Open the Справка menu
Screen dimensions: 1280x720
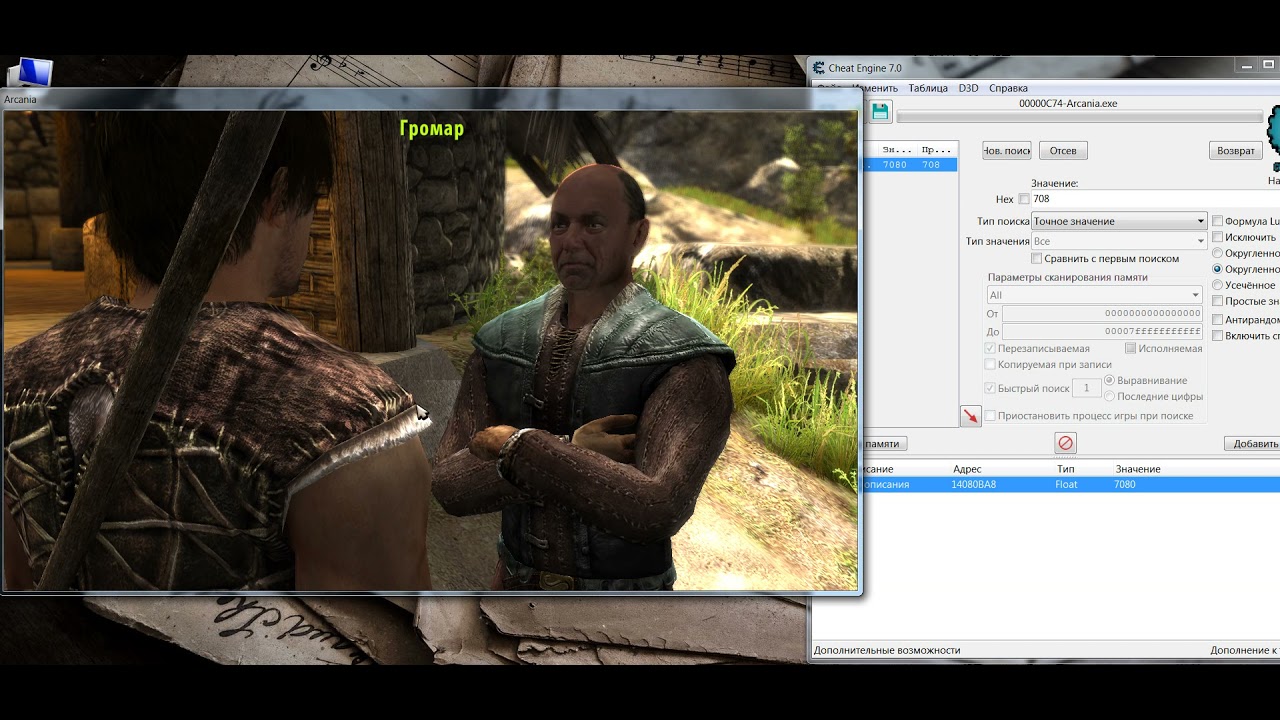pyautogui.click(x=1008, y=88)
